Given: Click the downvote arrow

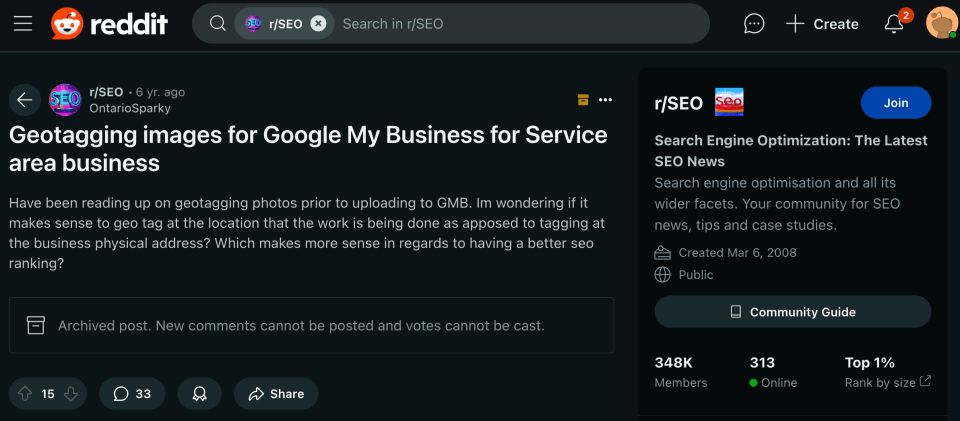Looking at the screenshot, I should 71,393.
